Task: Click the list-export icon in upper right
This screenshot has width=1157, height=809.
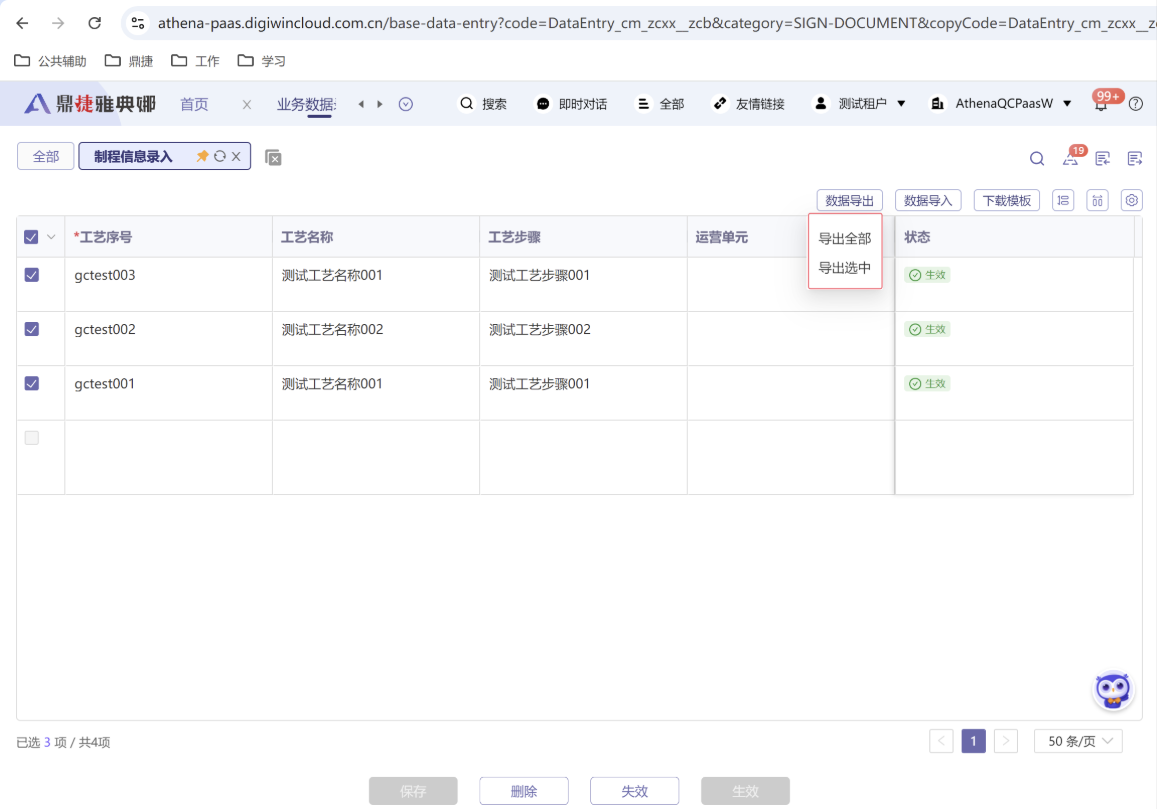Action: click(1135, 158)
